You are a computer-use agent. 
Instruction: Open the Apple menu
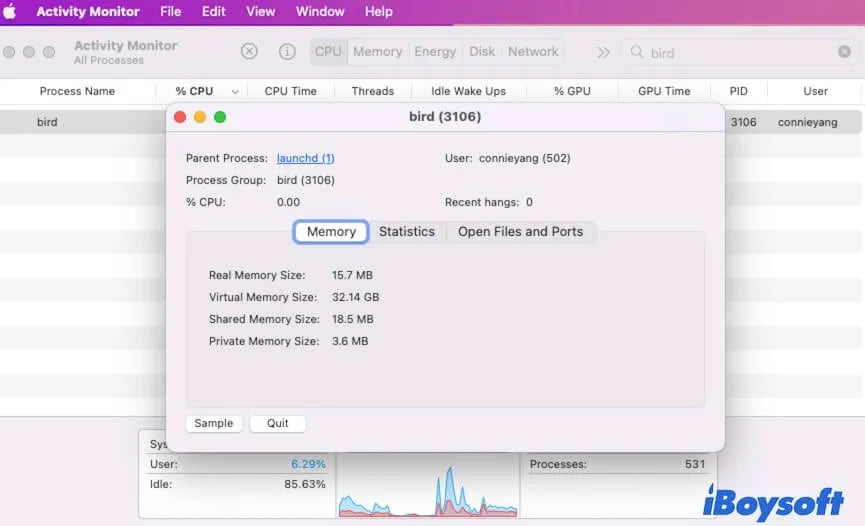(13, 12)
